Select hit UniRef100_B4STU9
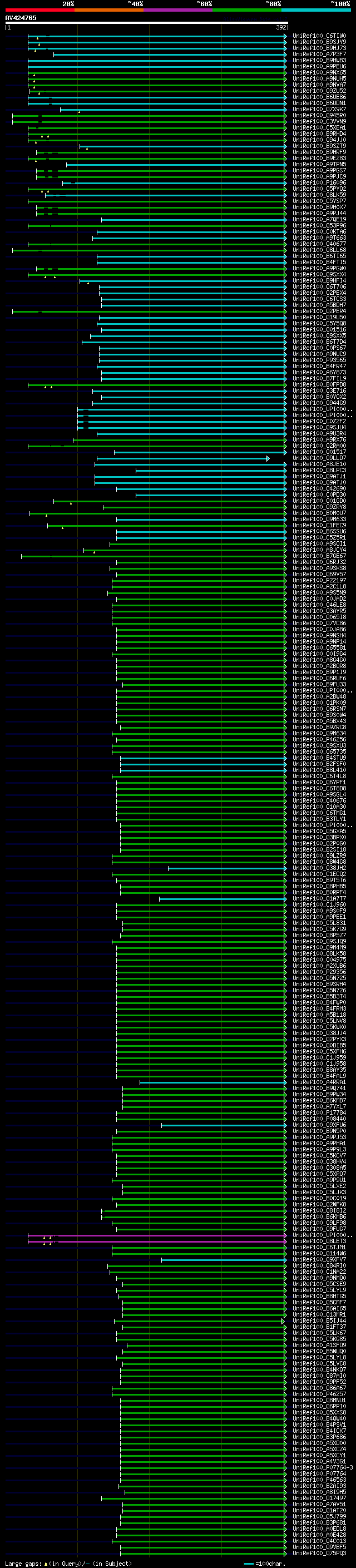356x1568 pixels. pyautogui.click(x=319, y=759)
